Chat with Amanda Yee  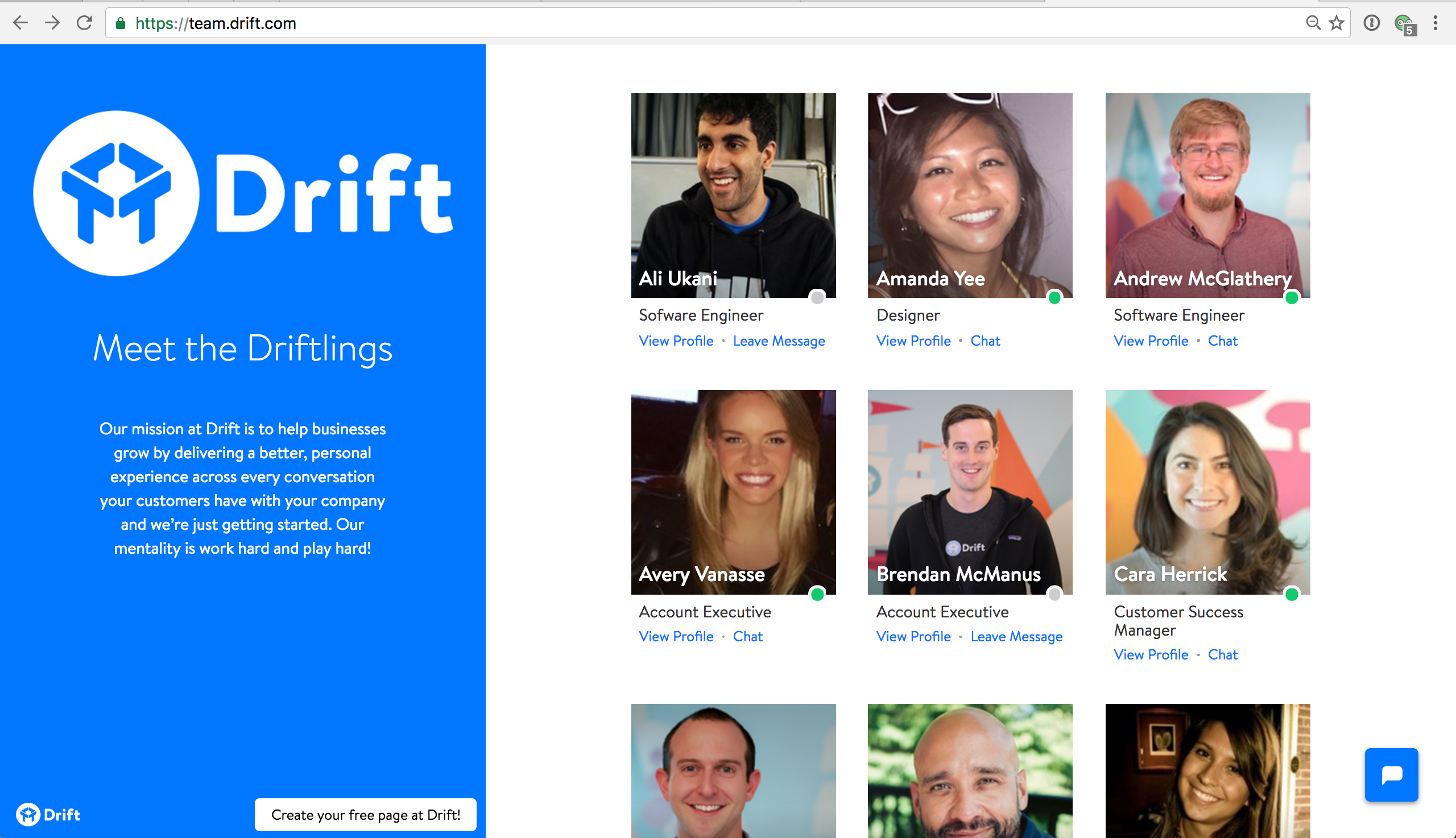coord(985,341)
